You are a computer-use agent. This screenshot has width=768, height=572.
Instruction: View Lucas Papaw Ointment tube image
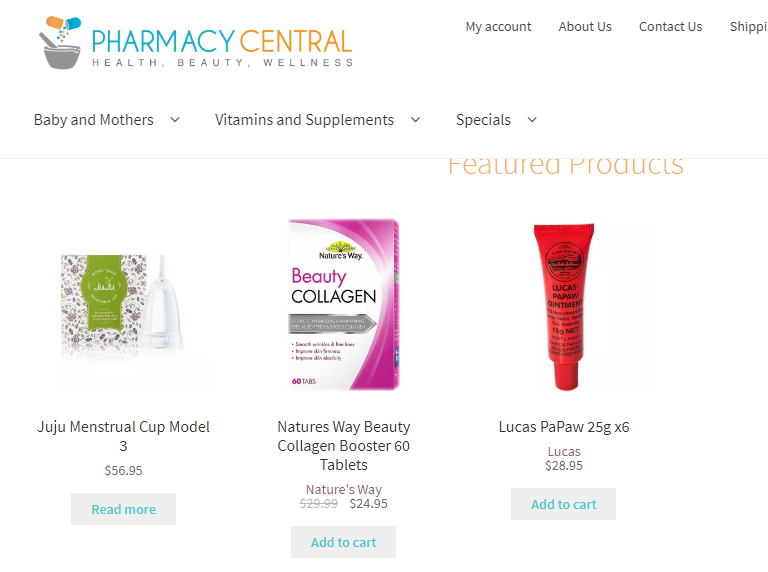564,306
